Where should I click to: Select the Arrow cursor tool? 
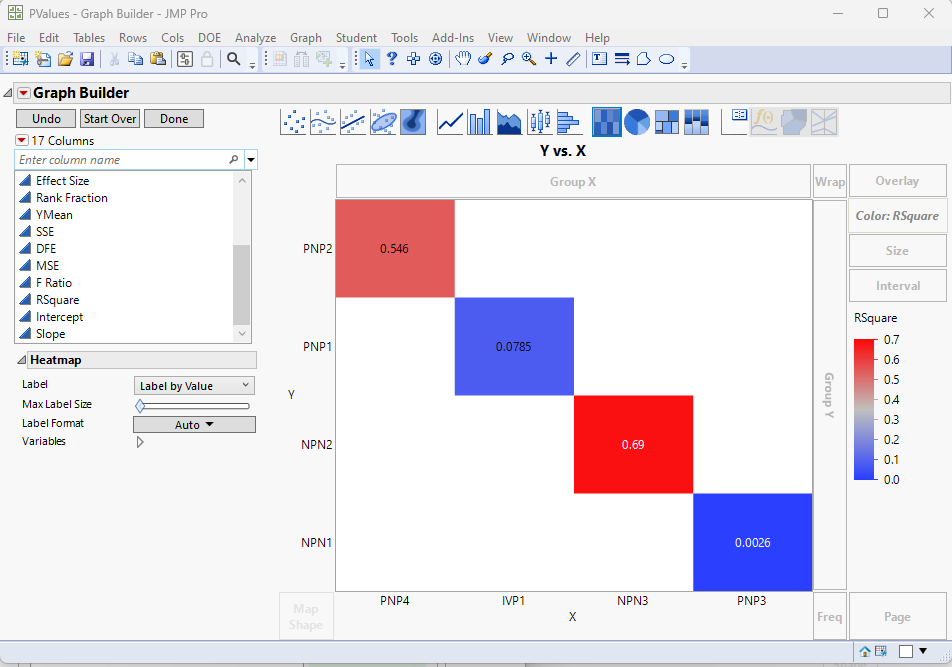coord(369,59)
